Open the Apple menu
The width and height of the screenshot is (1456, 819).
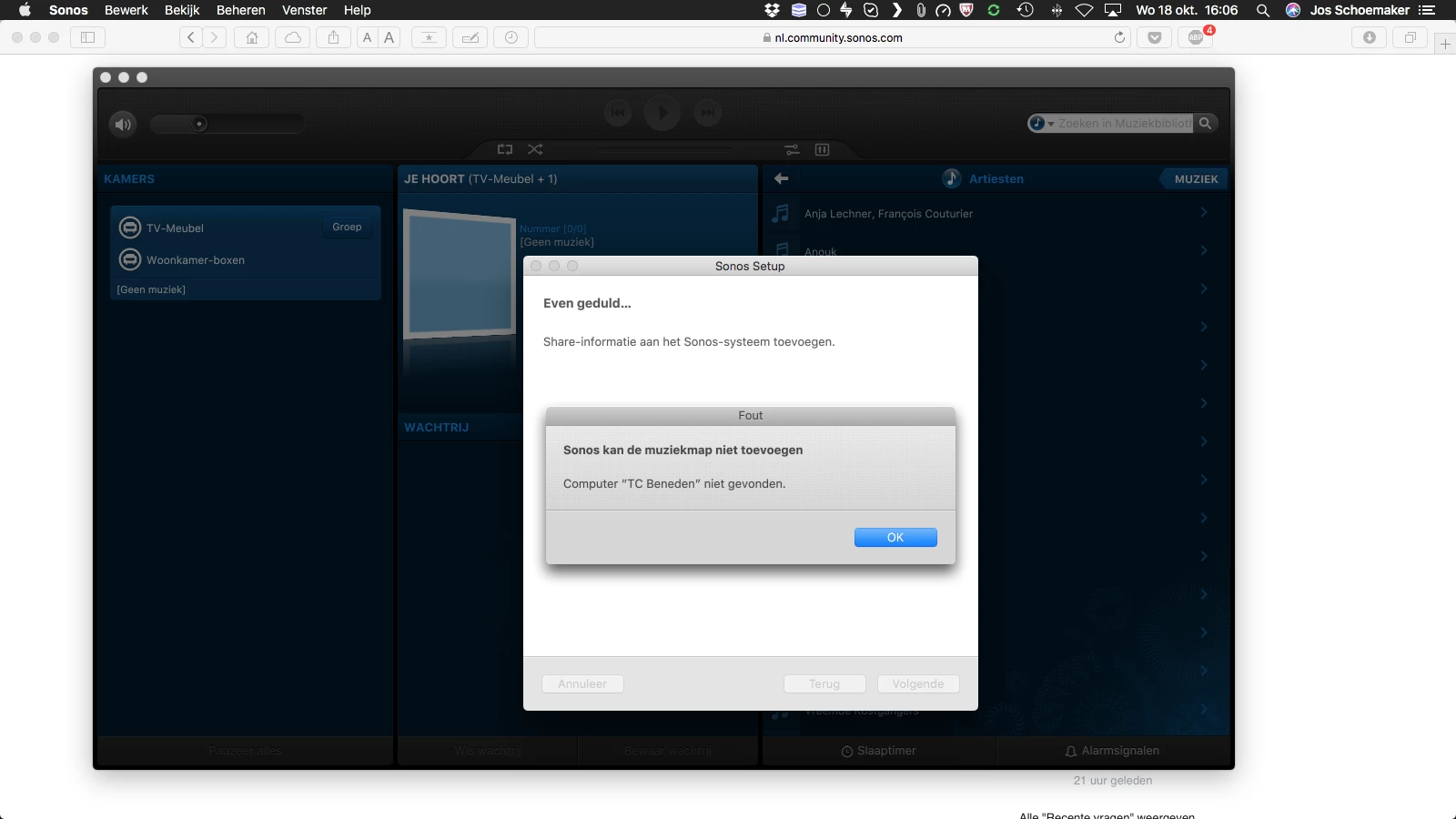pos(25,10)
